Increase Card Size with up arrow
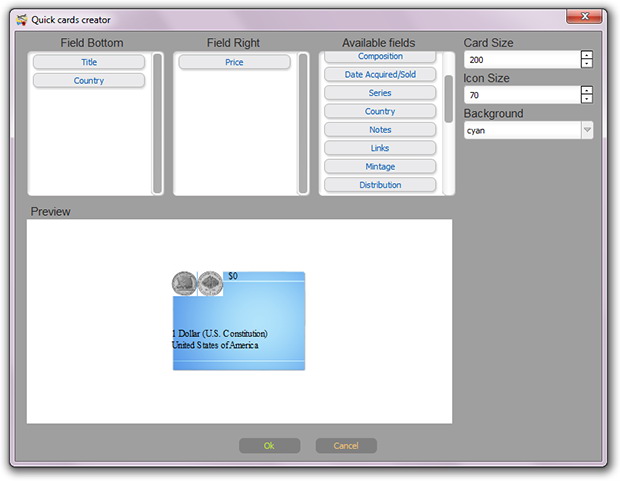Screen dimensions: 620x481 click(587, 55)
